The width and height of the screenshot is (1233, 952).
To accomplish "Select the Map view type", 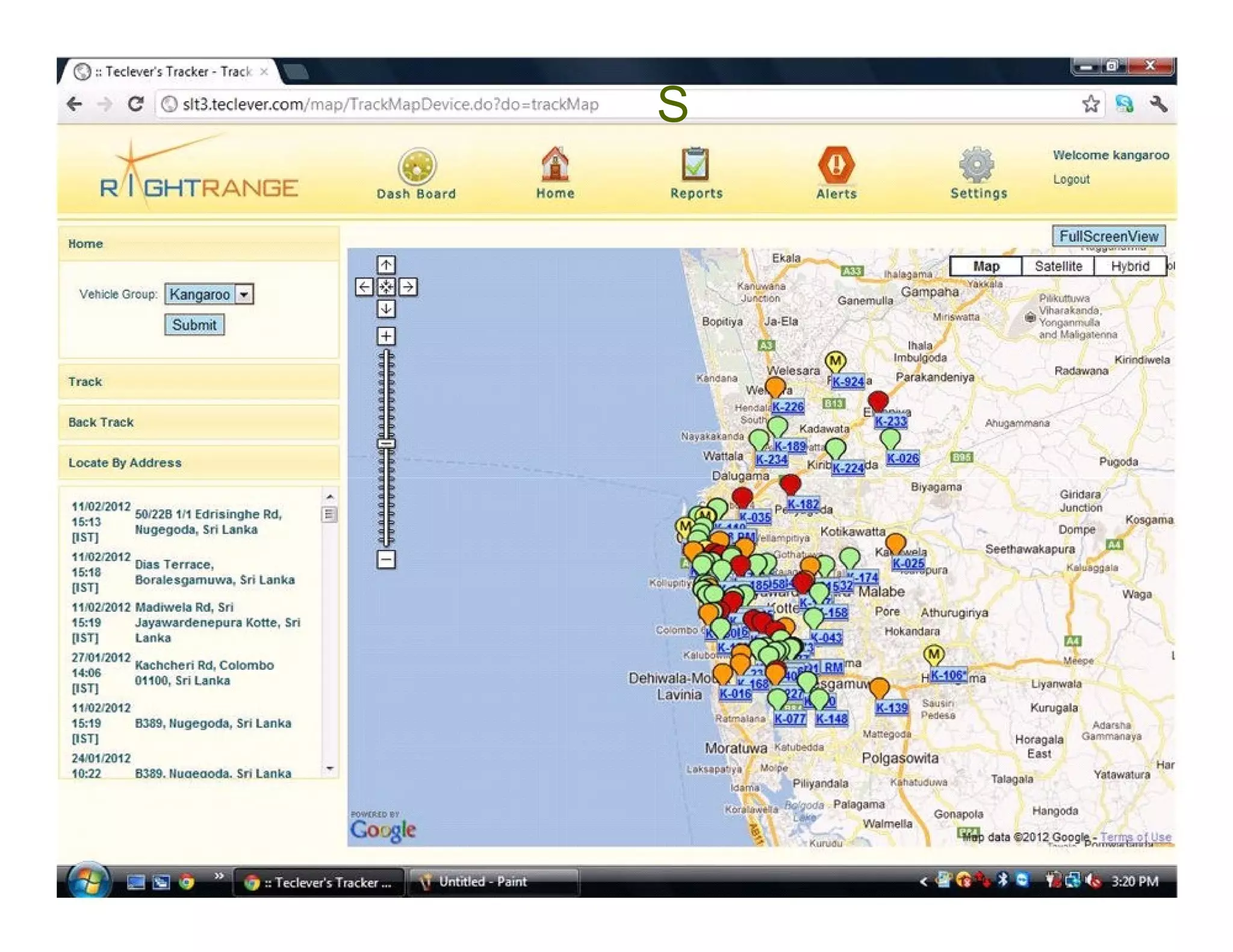I will click(986, 266).
